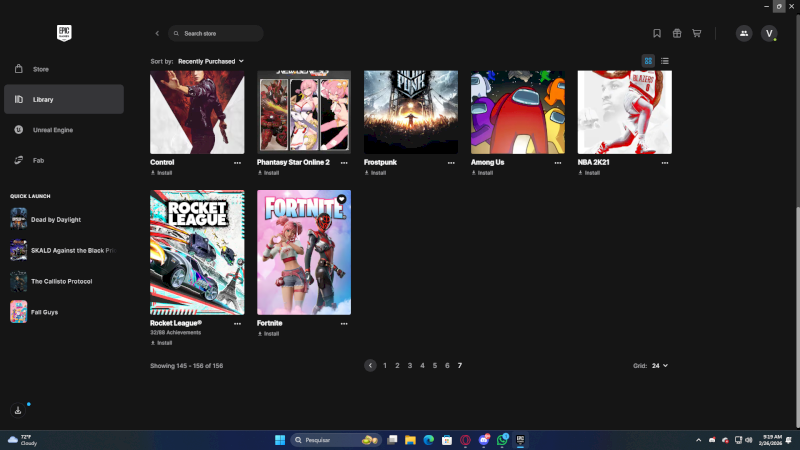
Task: Open the Rocket League cover art
Action: [197, 253]
